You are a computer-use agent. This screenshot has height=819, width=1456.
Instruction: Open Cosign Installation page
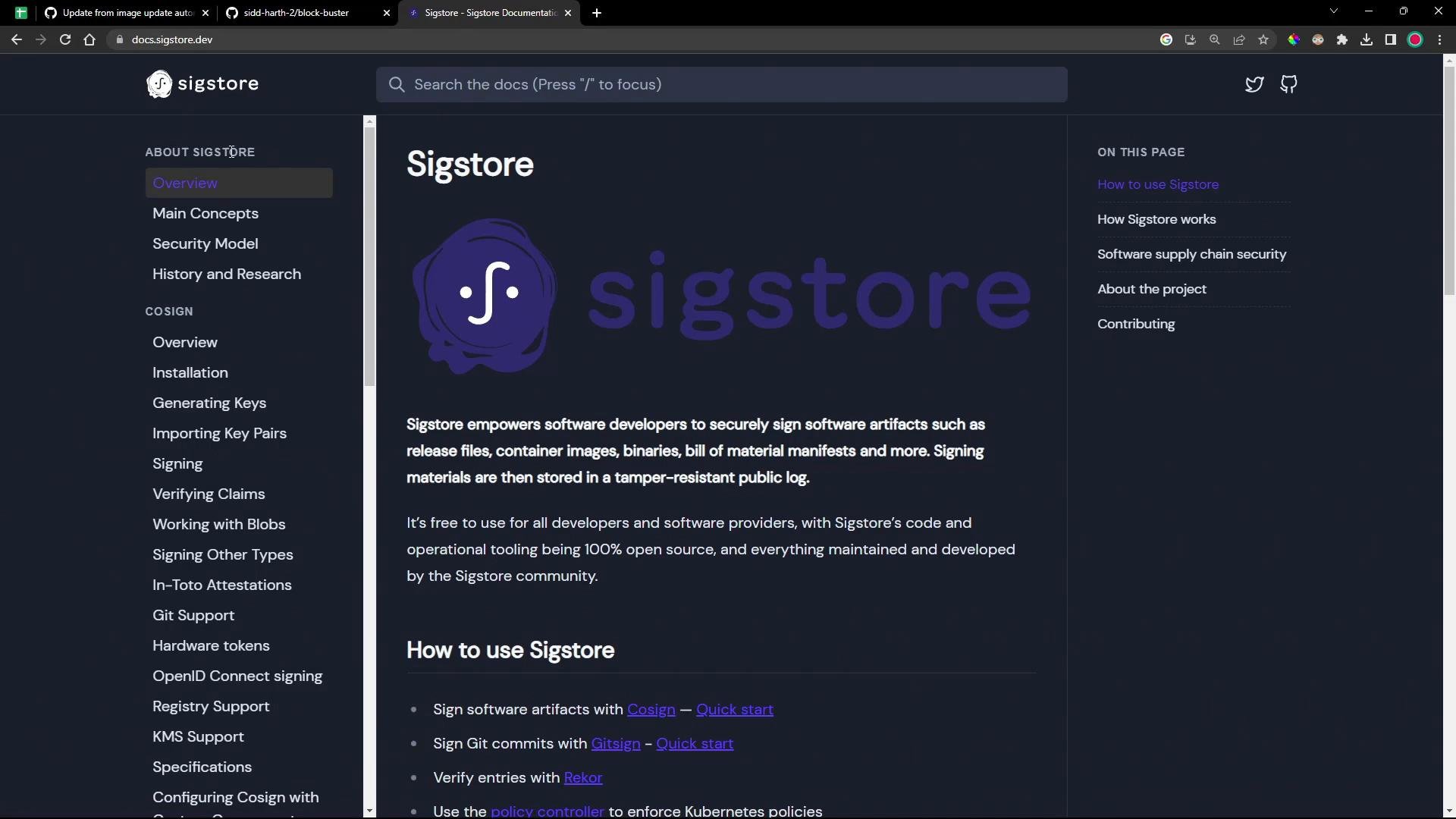tap(190, 373)
